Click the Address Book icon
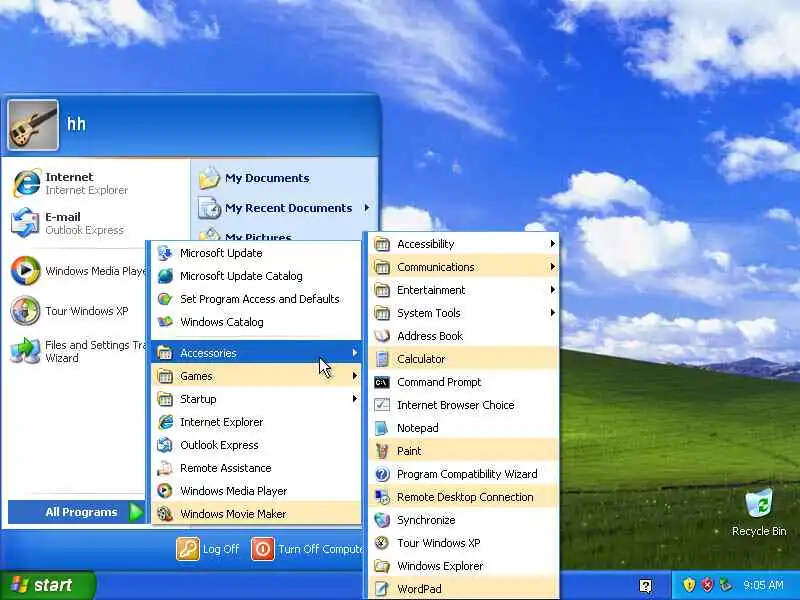The height and width of the screenshot is (600, 800). click(382, 336)
